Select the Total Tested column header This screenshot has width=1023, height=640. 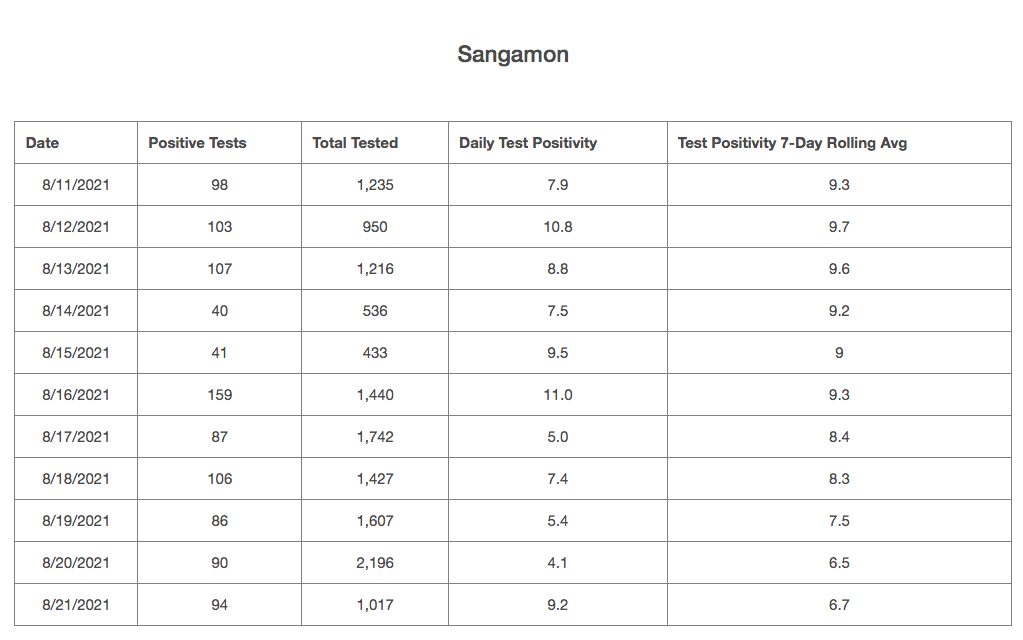tap(355, 143)
